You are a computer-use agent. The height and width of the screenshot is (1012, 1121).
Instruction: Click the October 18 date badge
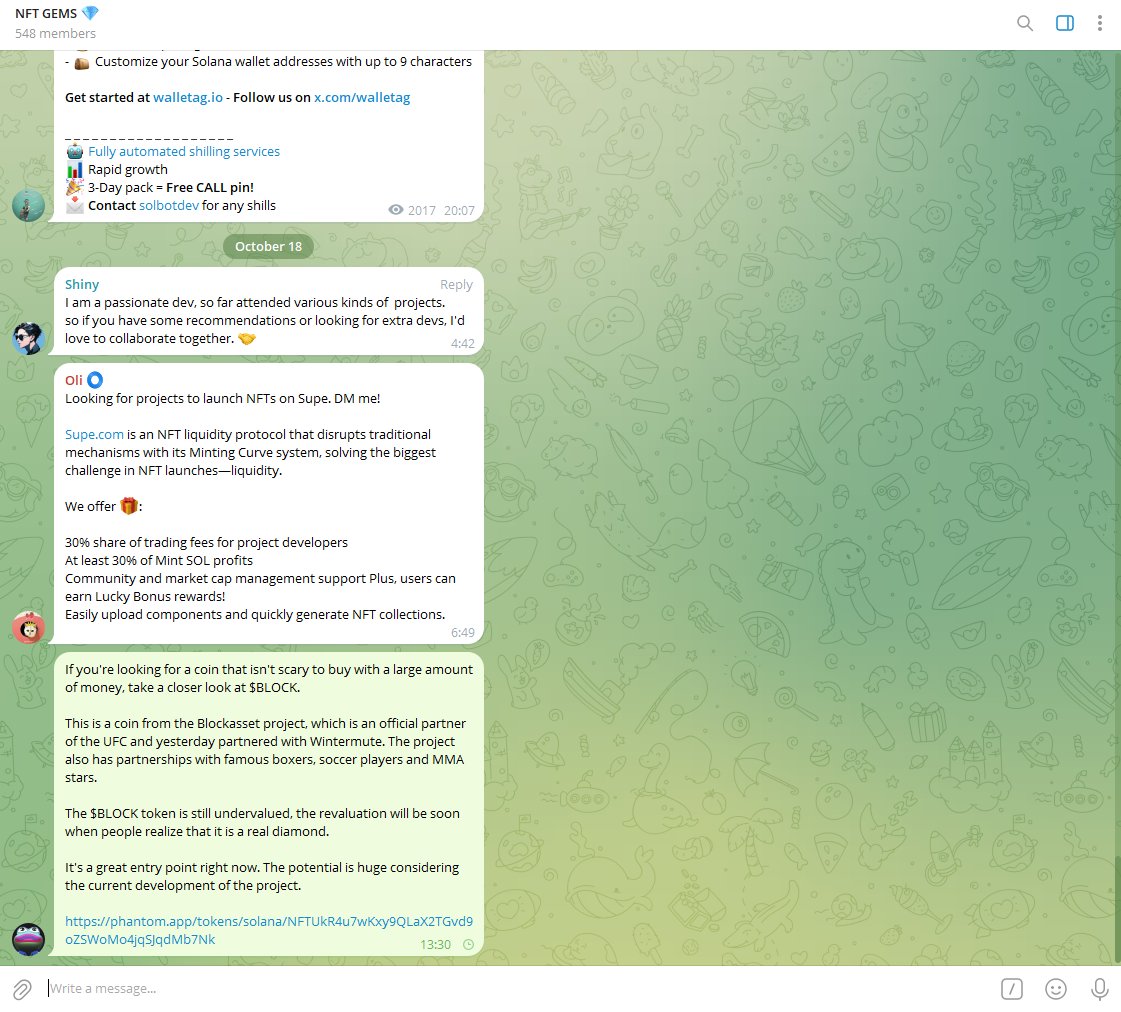point(269,247)
